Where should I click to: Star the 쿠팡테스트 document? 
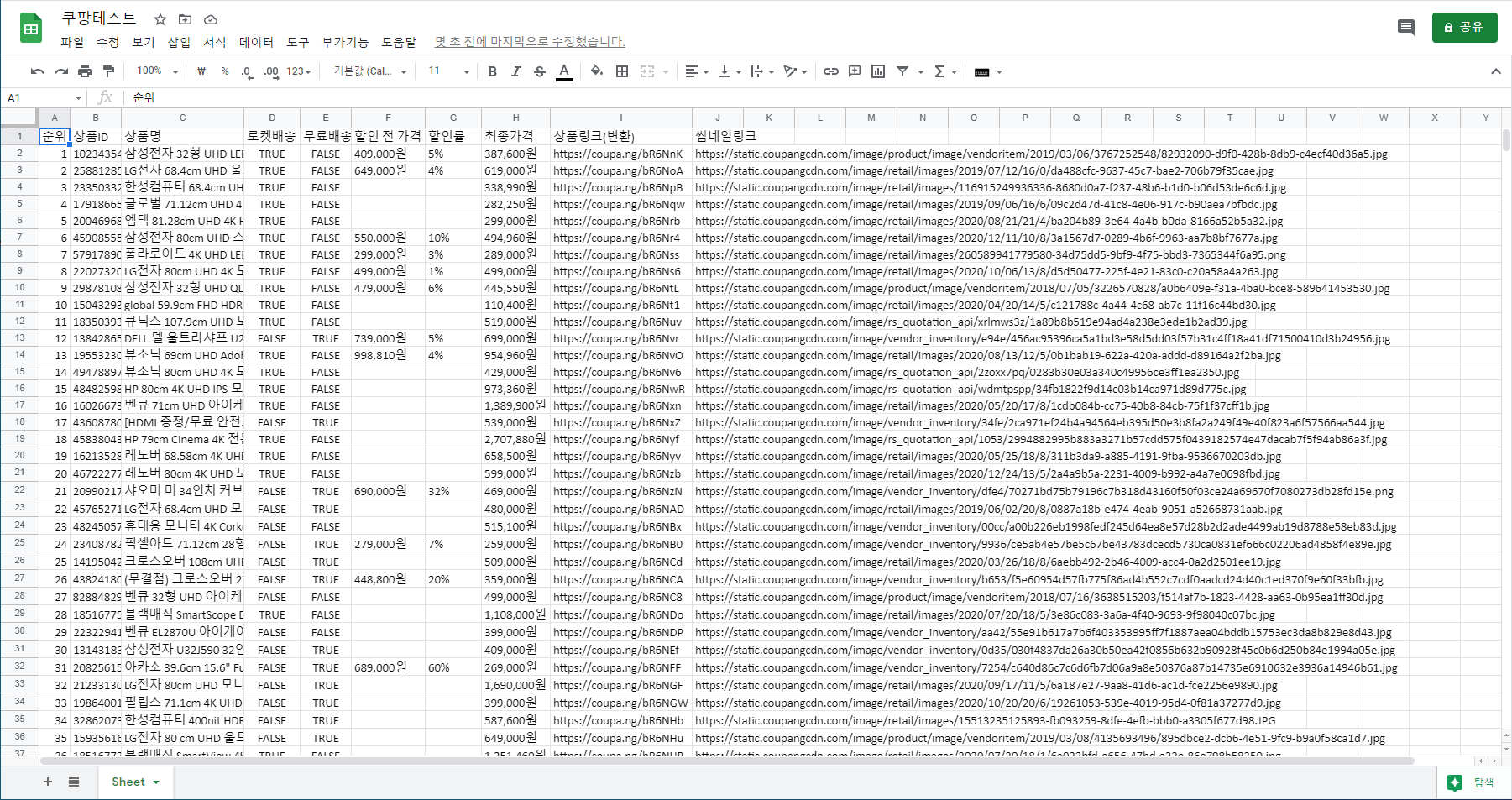(x=160, y=19)
